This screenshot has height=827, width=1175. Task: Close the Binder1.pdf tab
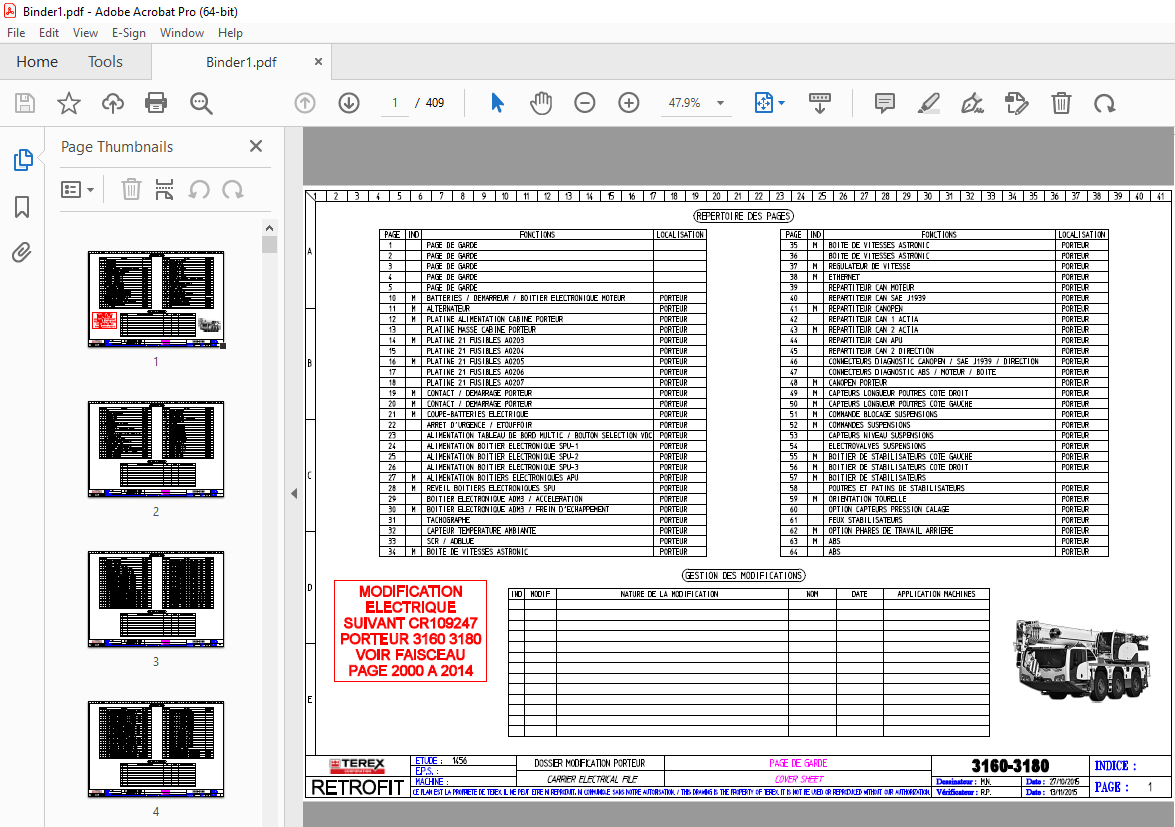point(318,61)
